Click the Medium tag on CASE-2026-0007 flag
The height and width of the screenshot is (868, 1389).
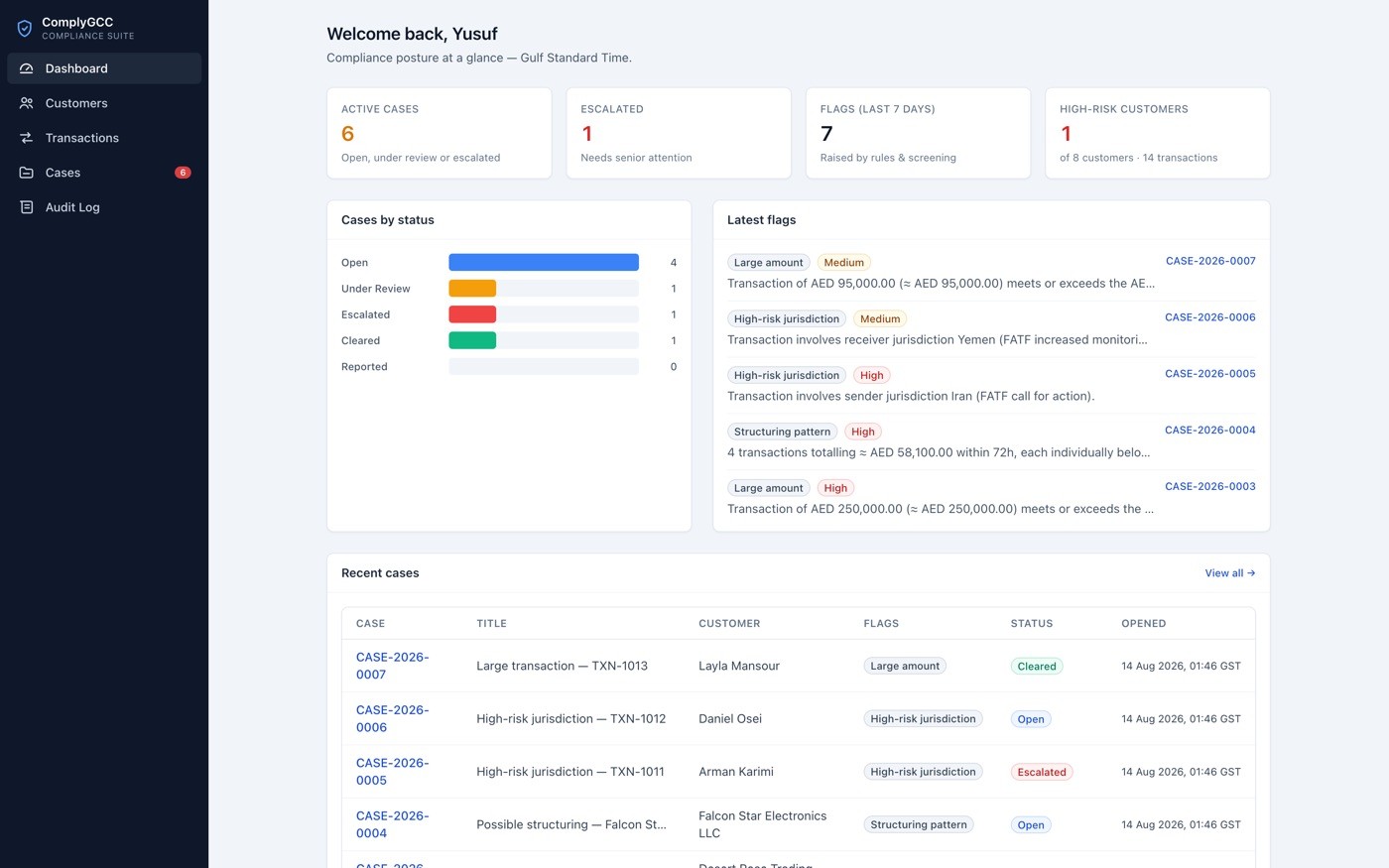coord(844,263)
